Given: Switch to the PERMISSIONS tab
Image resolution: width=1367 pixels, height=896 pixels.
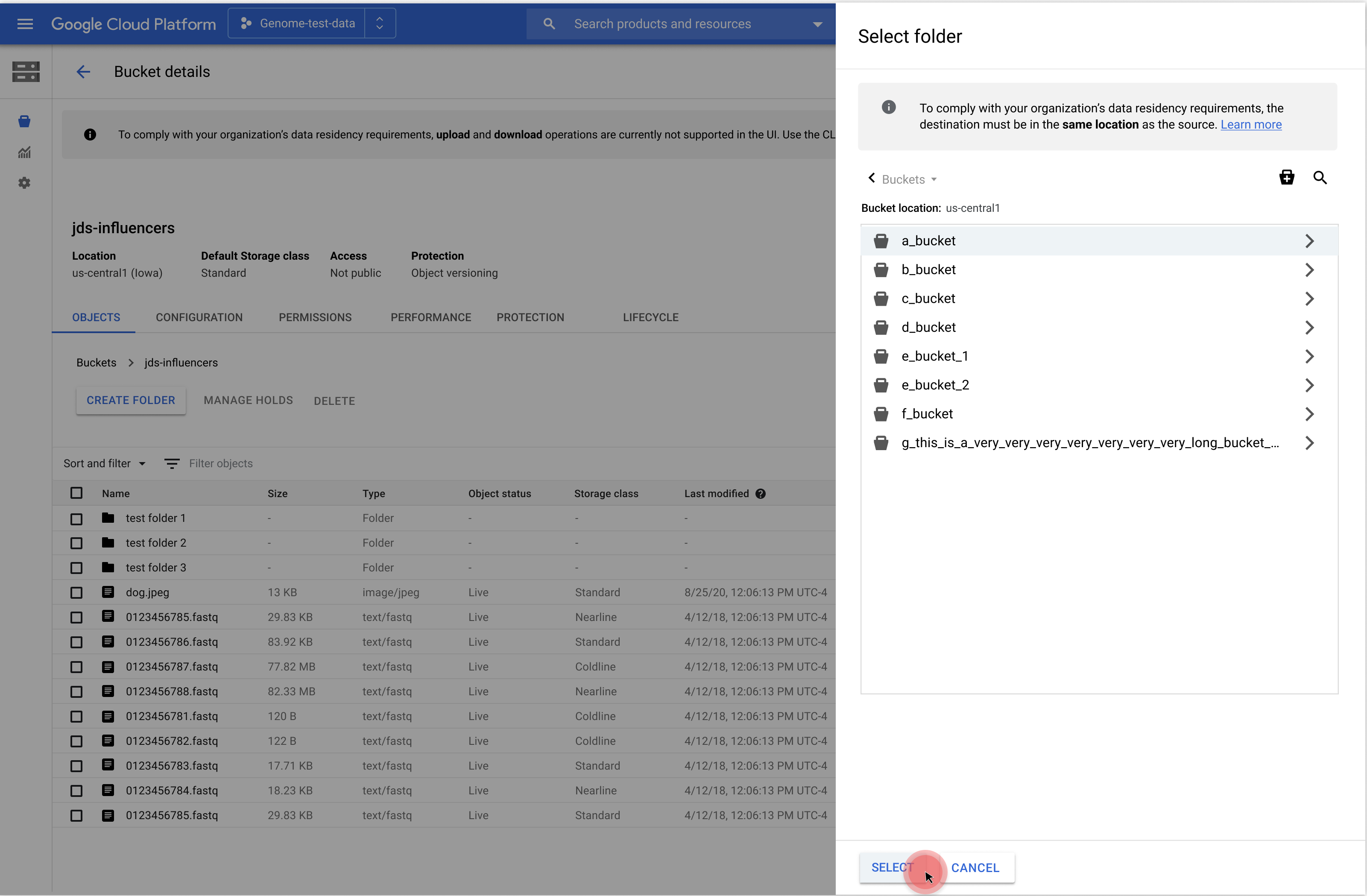Looking at the screenshot, I should [x=315, y=317].
